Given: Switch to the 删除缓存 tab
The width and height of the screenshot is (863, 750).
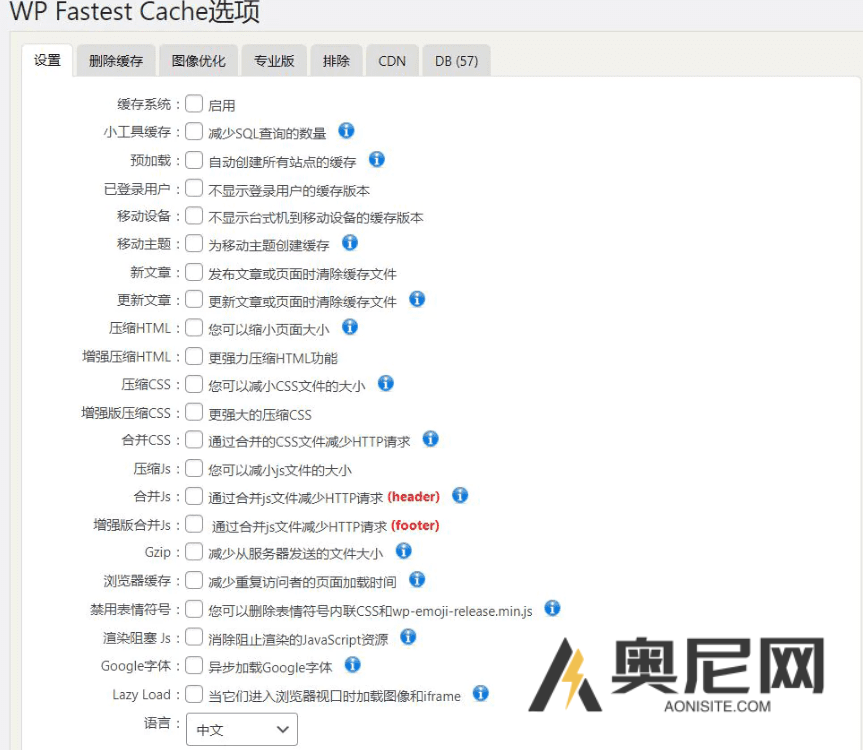Looking at the screenshot, I should point(116,61).
